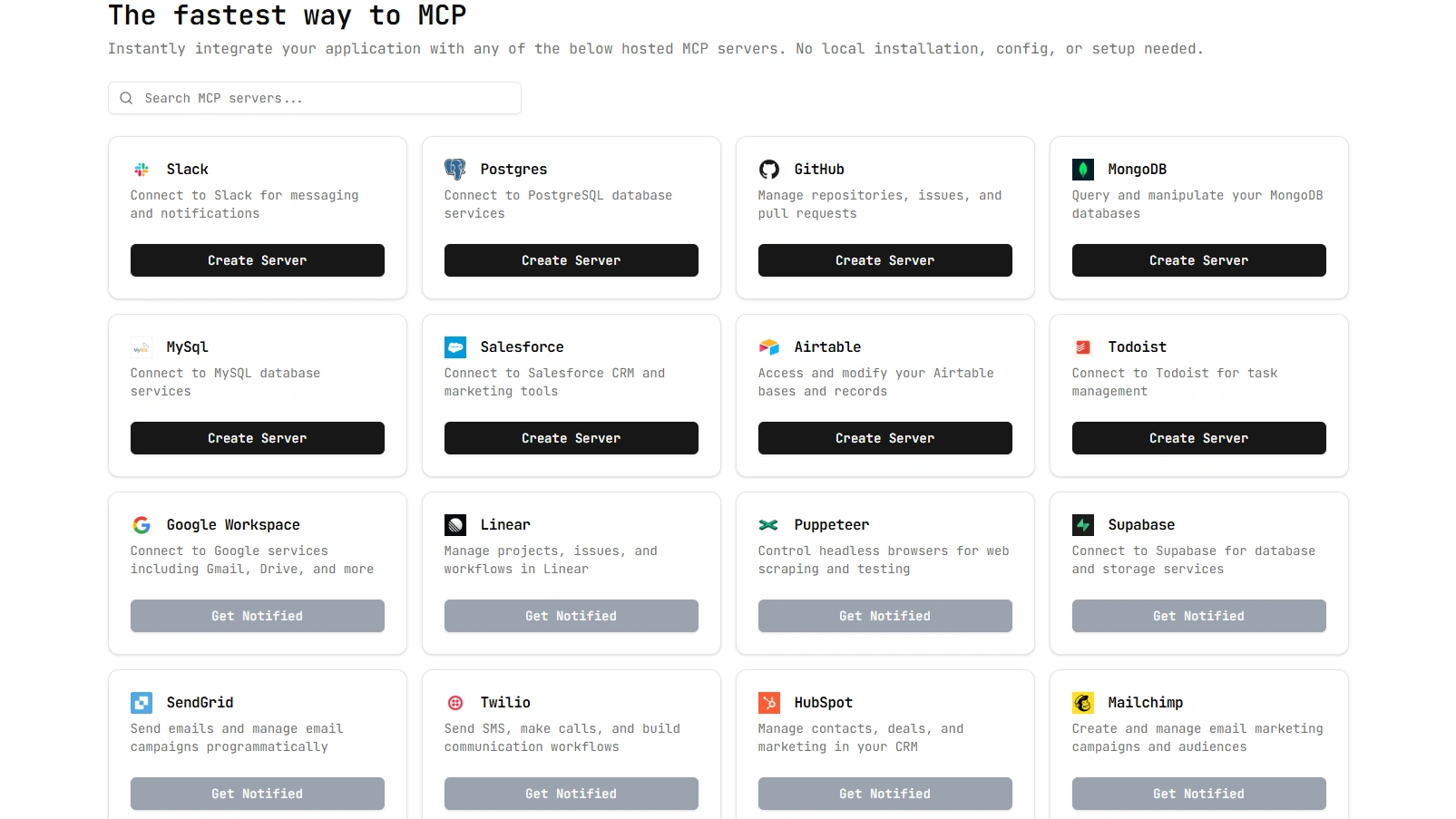Click 'Connect to Slack for messaging' description
The height and width of the screenshot is (819, 1456).
tap(245, 204)
